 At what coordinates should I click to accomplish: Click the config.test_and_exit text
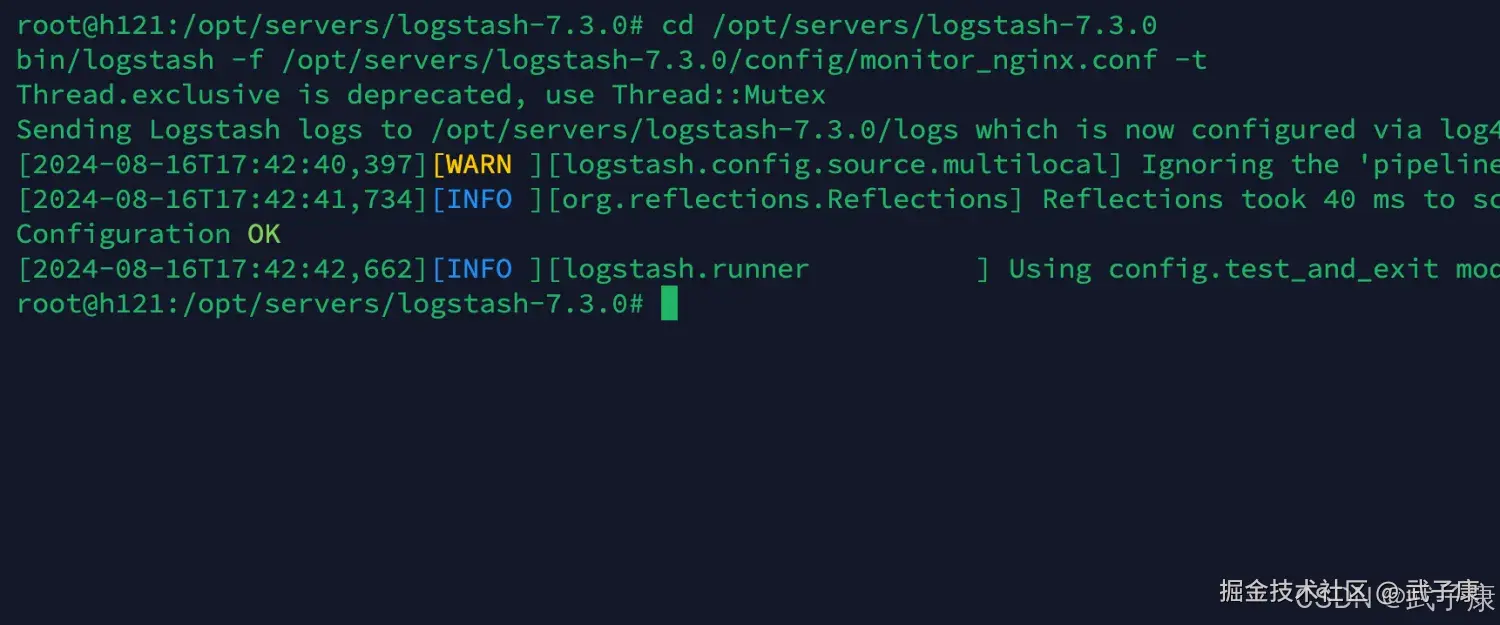tap(1273, 269)
